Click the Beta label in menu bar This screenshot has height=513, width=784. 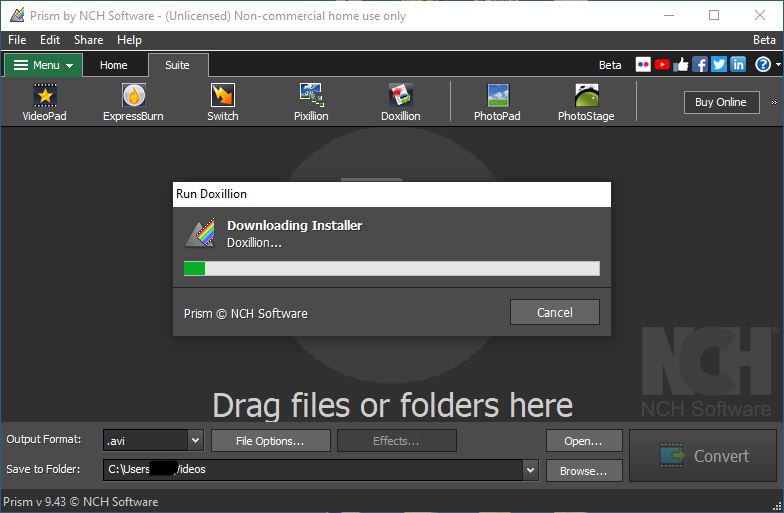click(764, 40)
